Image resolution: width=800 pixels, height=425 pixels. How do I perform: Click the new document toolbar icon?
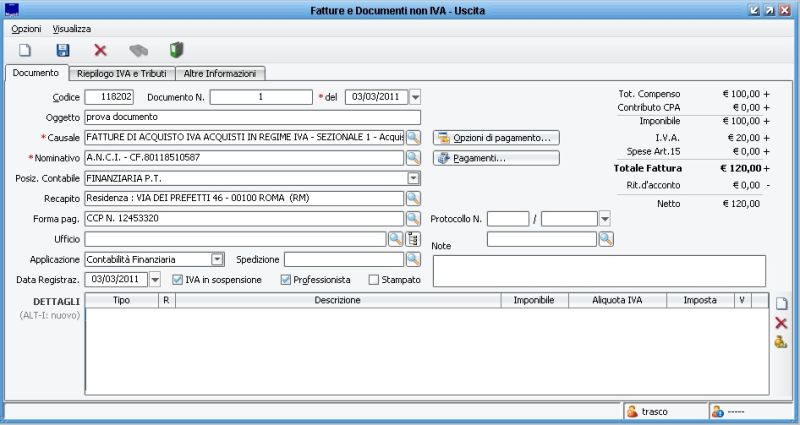click(26, 49)
